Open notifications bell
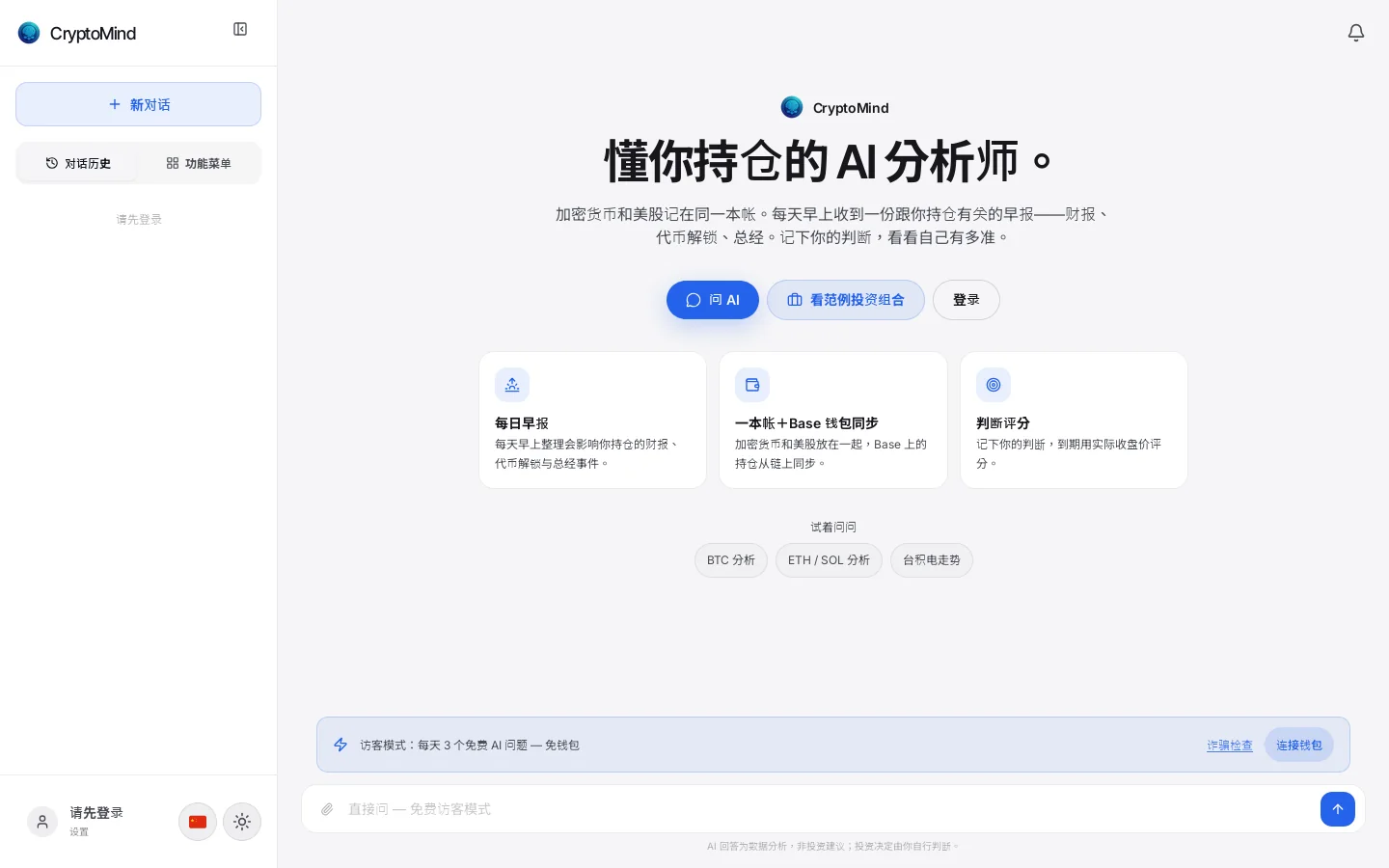Screen dimensions: 1389x868 point(1355,33)
